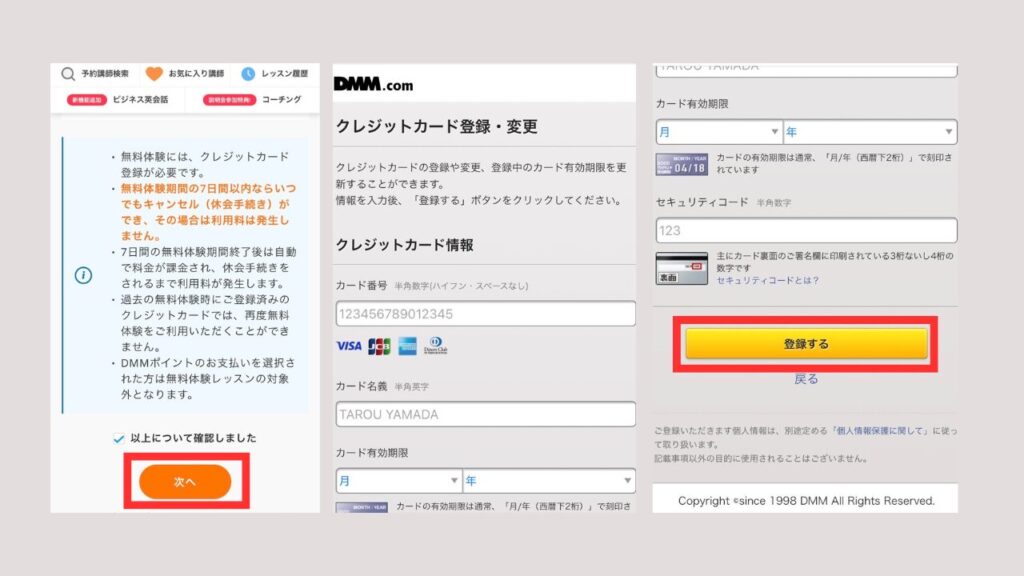The width and height of the screenshot is (1024, 576).
Task: Click the red badge beside コーチング
Action: pyautogui.click(x=229, y=100)
